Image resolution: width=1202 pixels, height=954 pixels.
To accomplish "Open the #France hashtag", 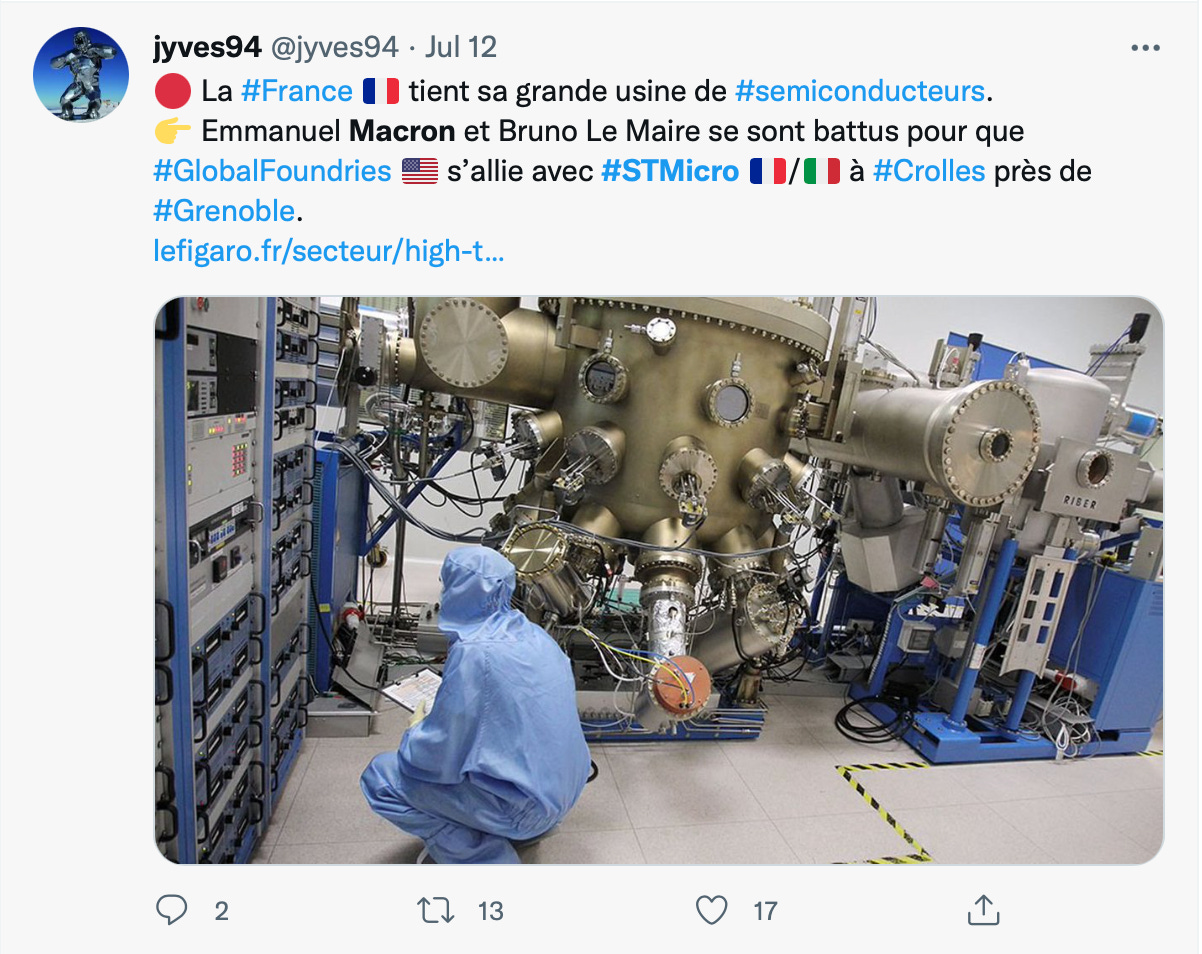I will coord(297,91).
